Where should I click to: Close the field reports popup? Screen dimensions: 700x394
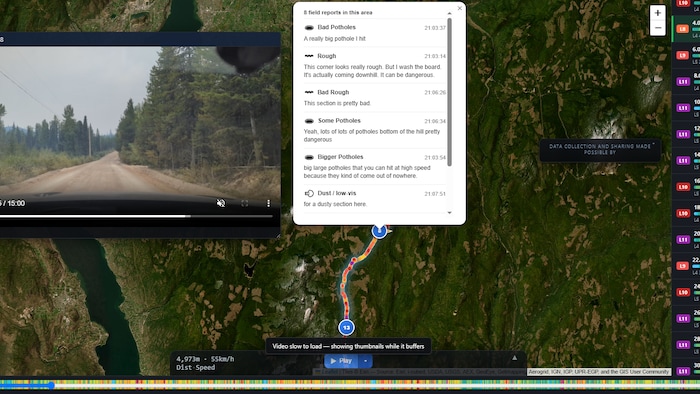tap(459, 8)
